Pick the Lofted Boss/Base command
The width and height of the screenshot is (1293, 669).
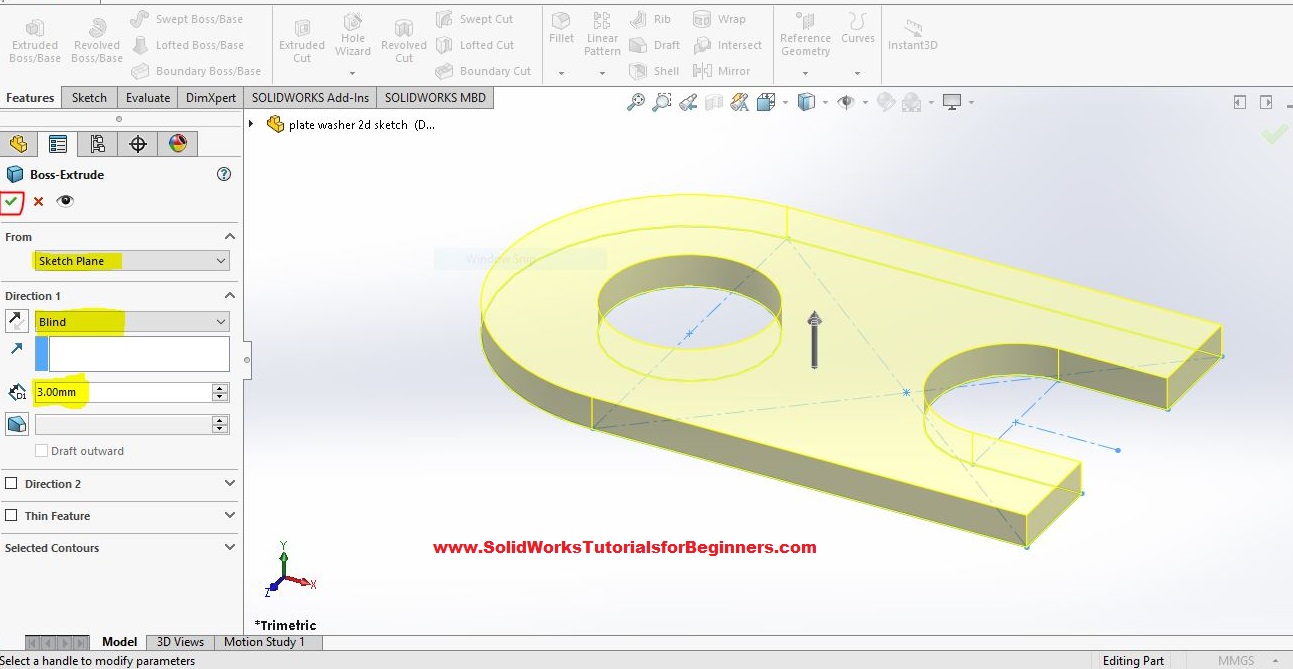187,45
